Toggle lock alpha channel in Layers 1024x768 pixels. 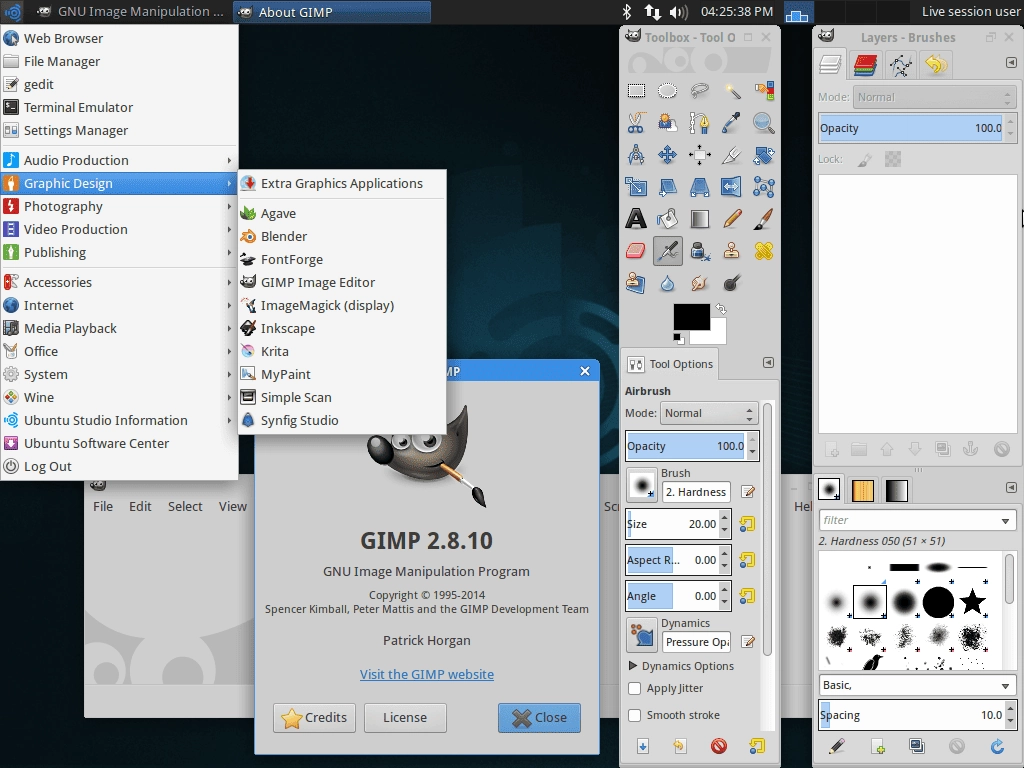point(893,159)
